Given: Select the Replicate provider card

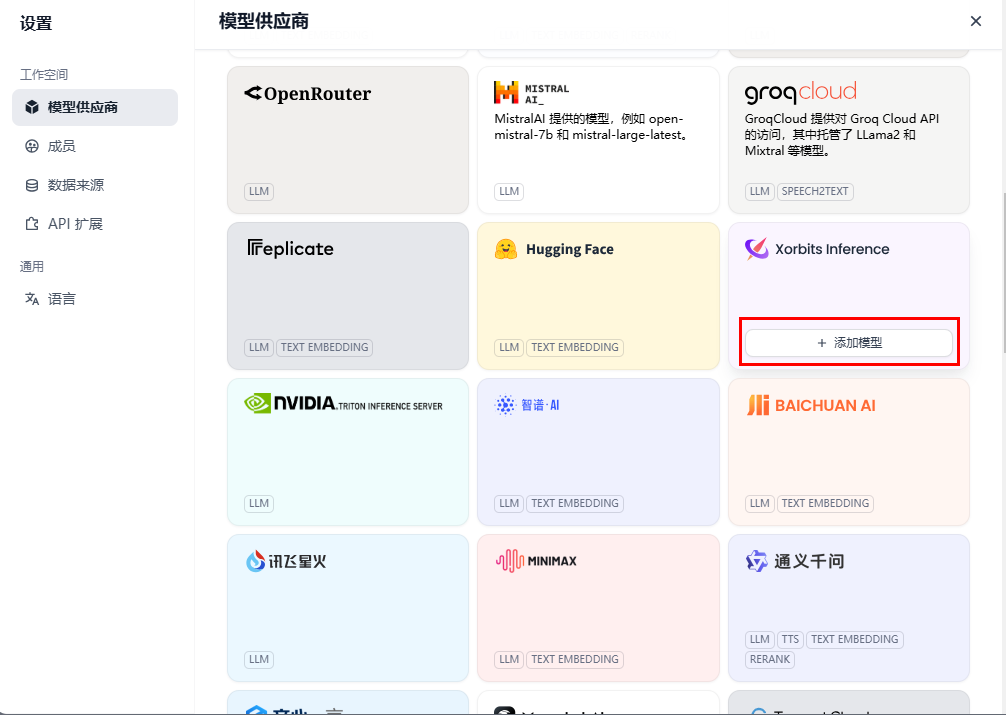Looking at the screenshot, I should [348, 296].
